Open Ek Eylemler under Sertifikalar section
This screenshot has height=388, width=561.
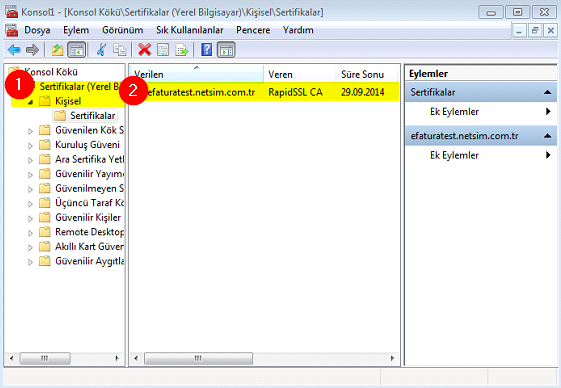481,112
